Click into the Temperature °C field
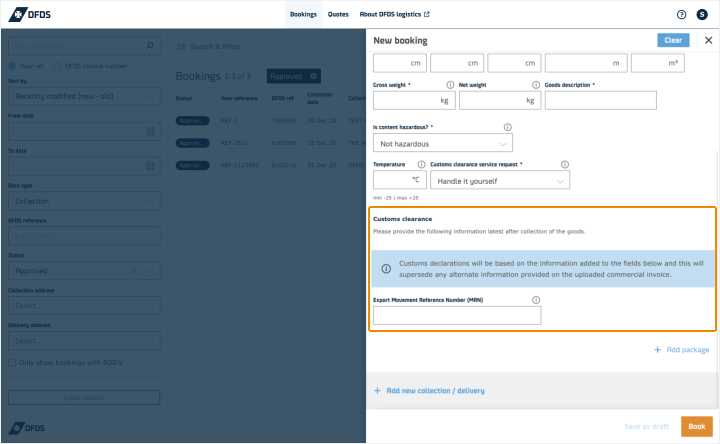Image resolution: width=720 pixels, height=444 pixels. coord(400,180)
